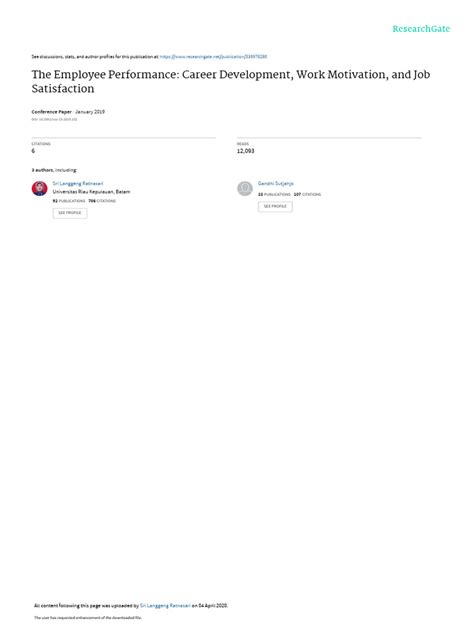Click See Profile under Sri Langgeng Ratnasari
The height and width of the screenshot is (632, 474).
point(70,213)
